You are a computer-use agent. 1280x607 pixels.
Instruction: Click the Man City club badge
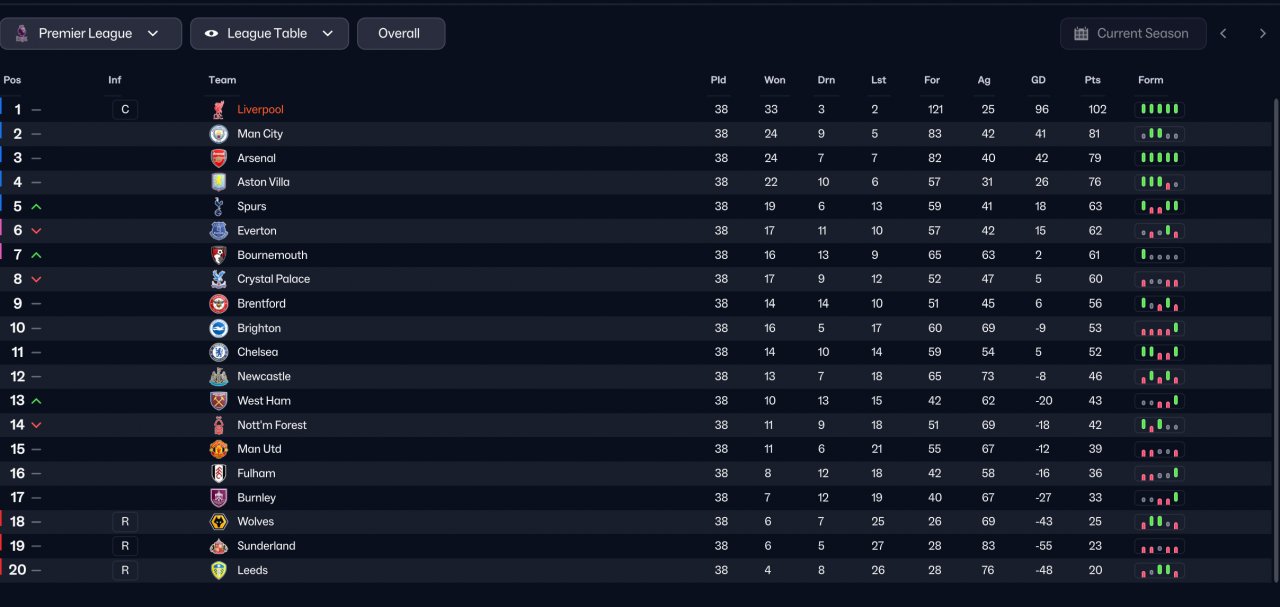click(x=218, y=134)
